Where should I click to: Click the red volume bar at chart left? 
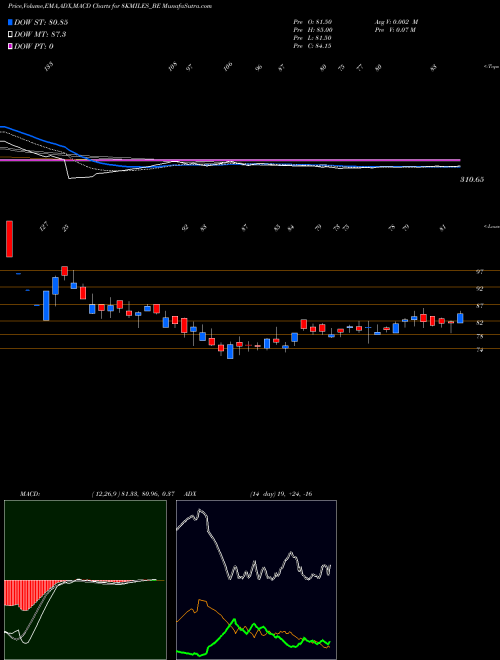[9, 239]
